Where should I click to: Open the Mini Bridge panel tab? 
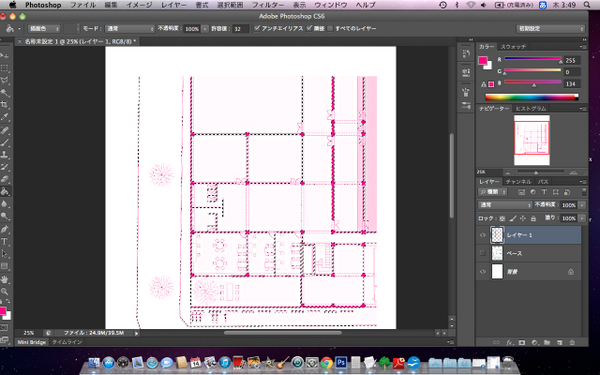click(x=31, y=342)
